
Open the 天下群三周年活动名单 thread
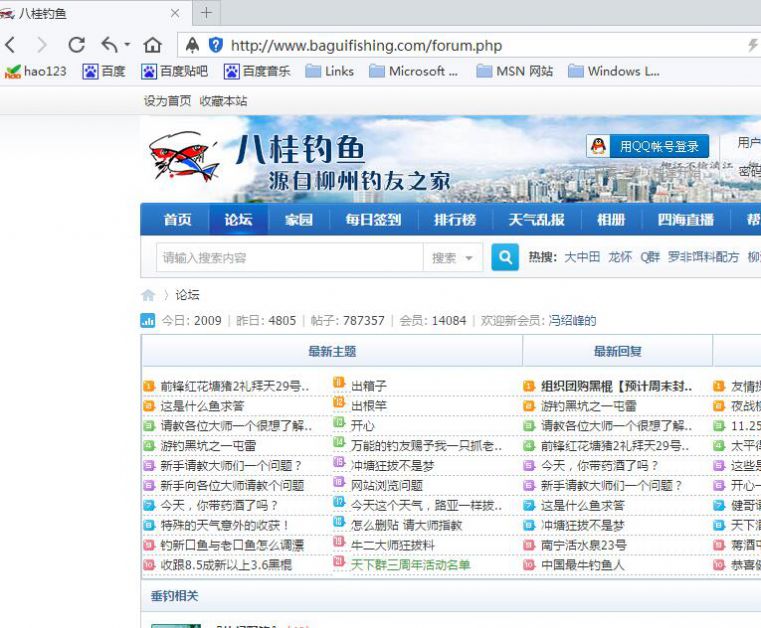[410, 565]
